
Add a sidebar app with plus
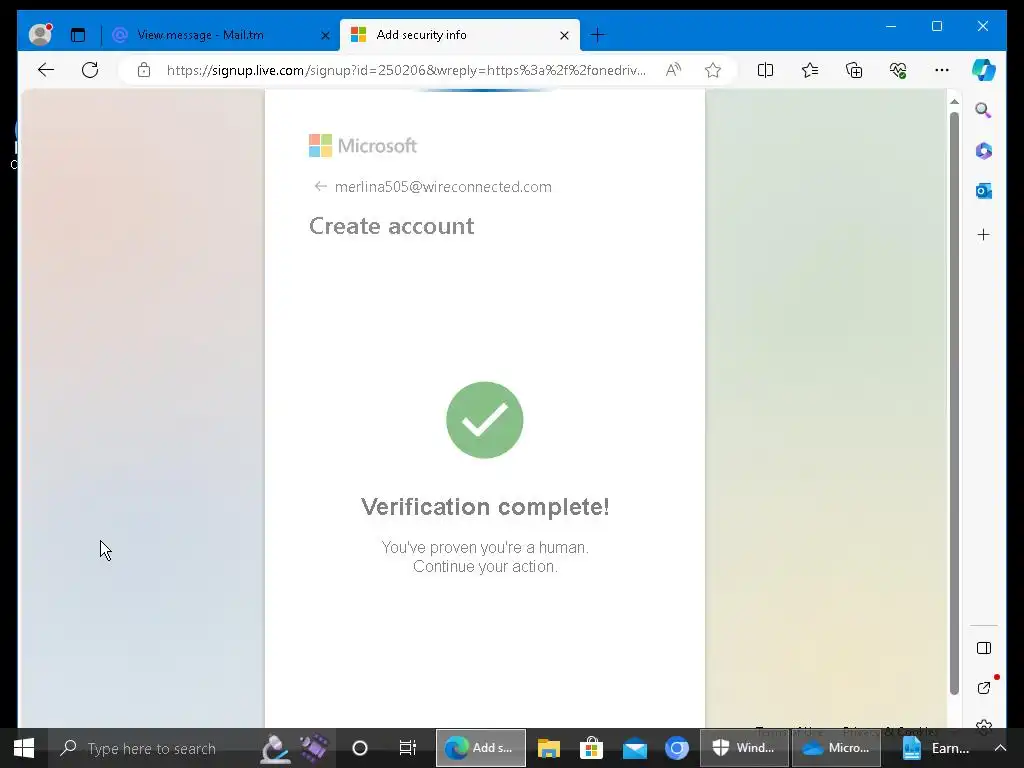(x=984, y=234)
